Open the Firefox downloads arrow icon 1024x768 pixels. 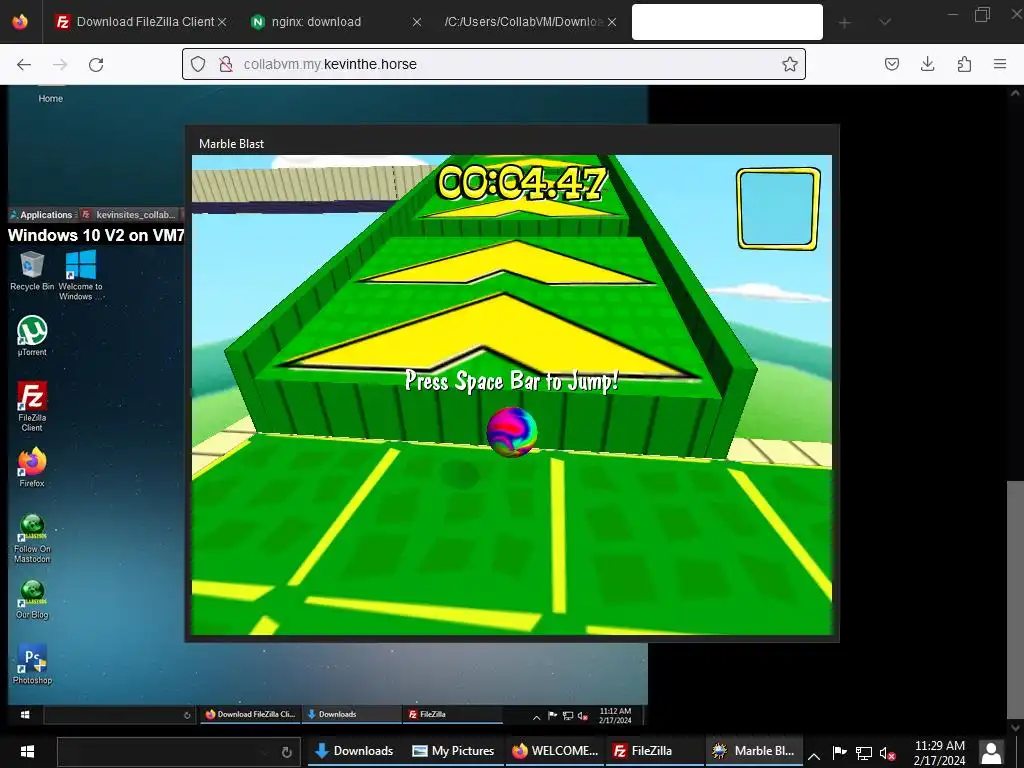(x=927, y=64)
